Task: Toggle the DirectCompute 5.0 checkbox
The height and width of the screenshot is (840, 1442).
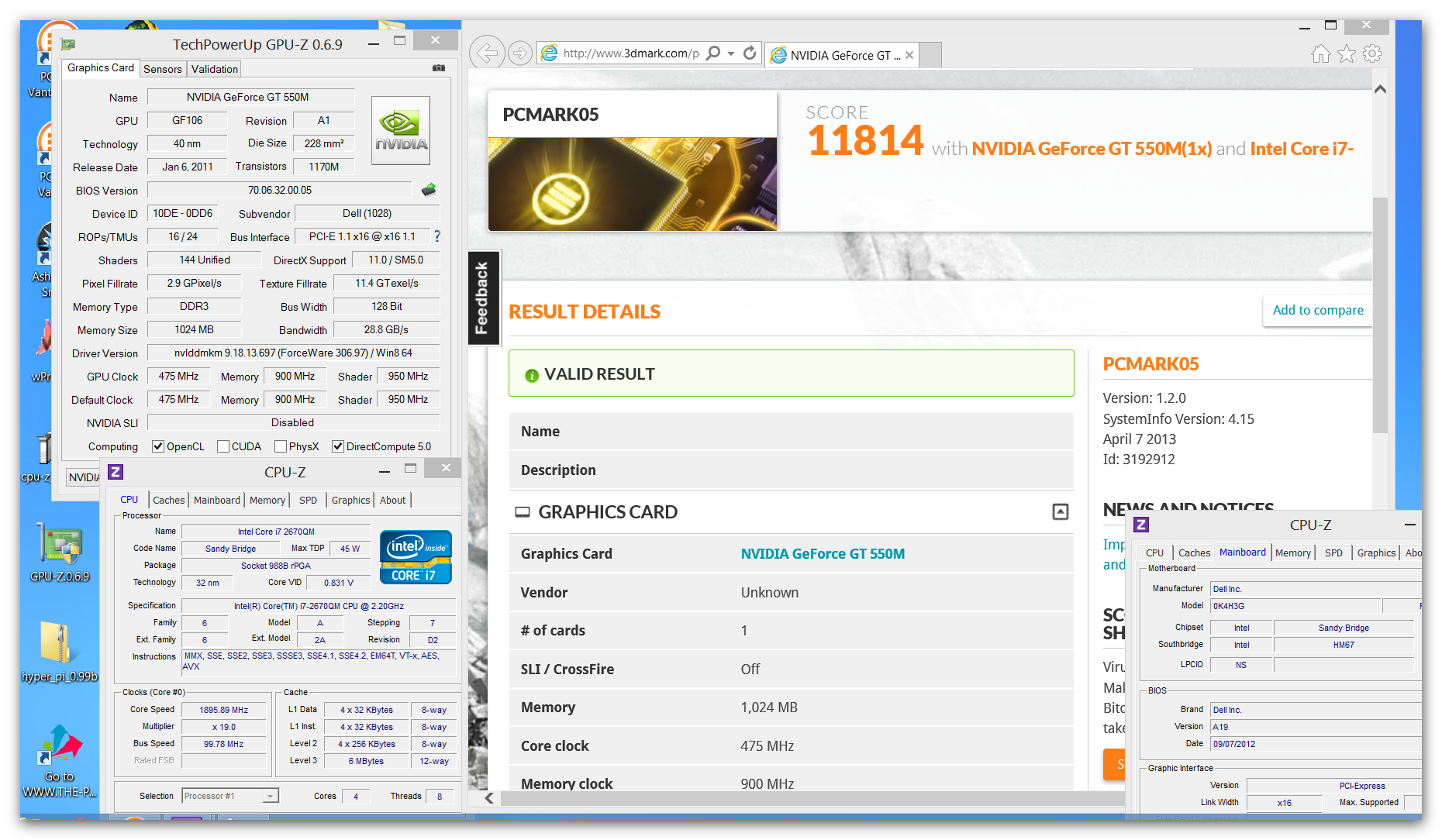Action: 338,446
